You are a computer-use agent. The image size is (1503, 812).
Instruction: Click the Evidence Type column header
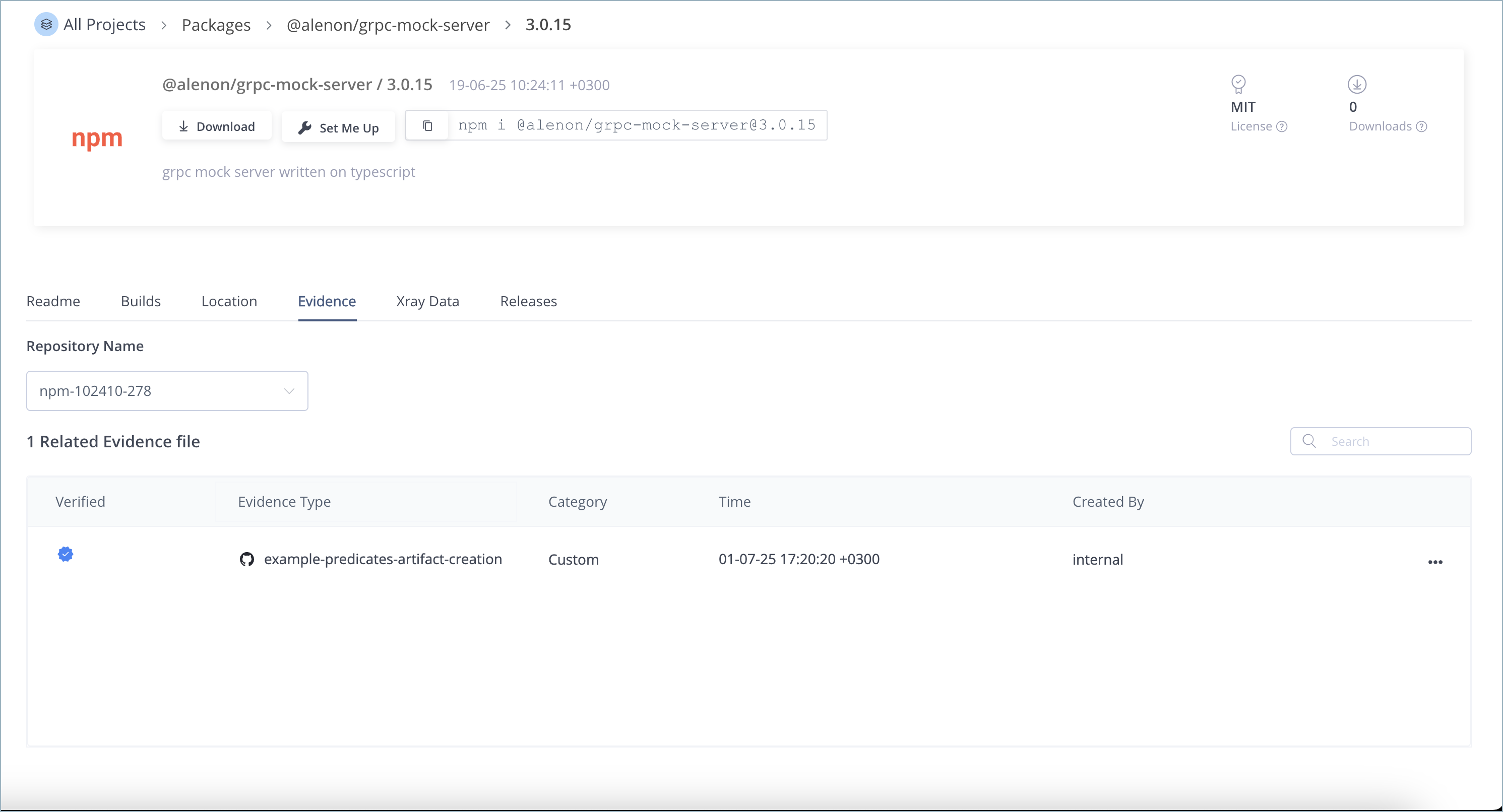284,502
